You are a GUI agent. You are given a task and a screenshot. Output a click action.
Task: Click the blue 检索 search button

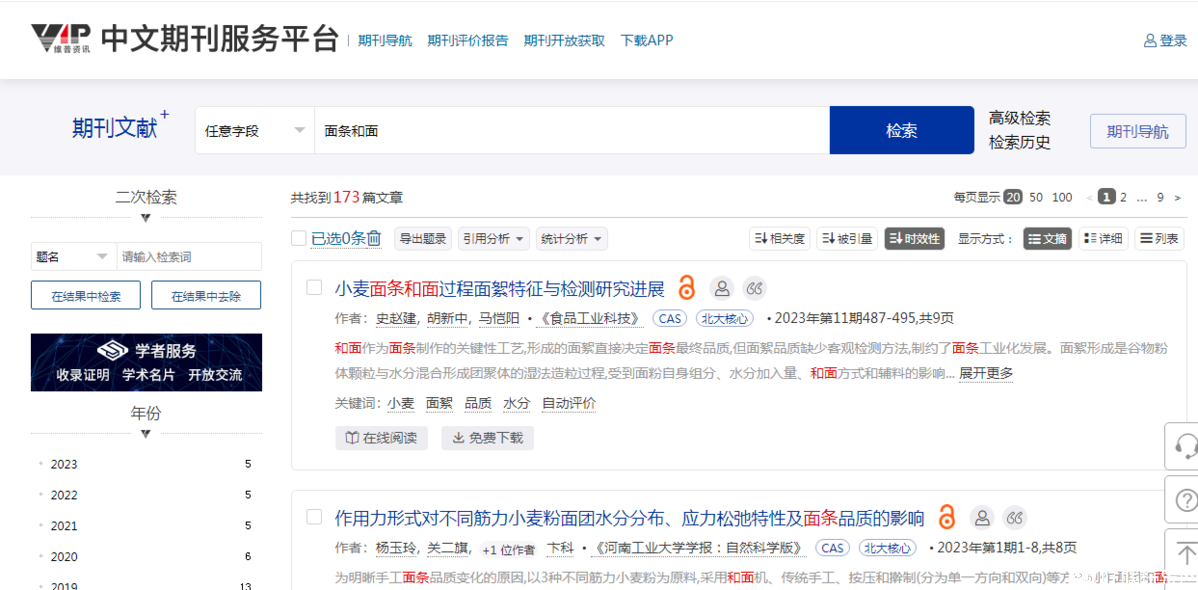point(902,130)
